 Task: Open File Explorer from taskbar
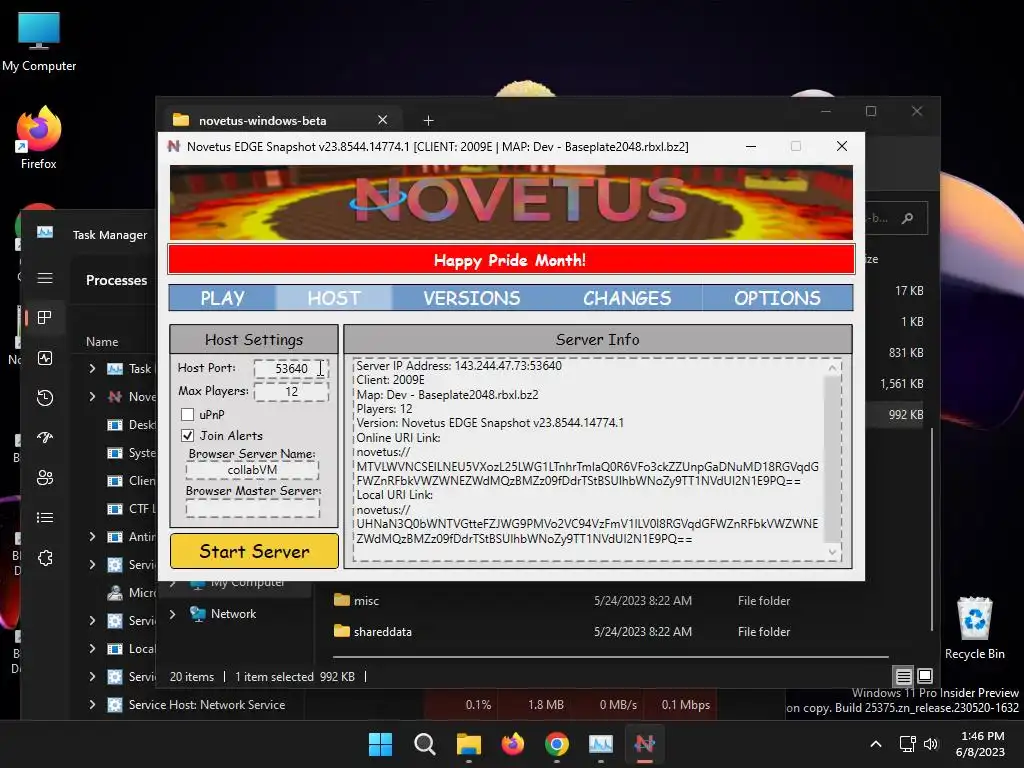(468, 744)
